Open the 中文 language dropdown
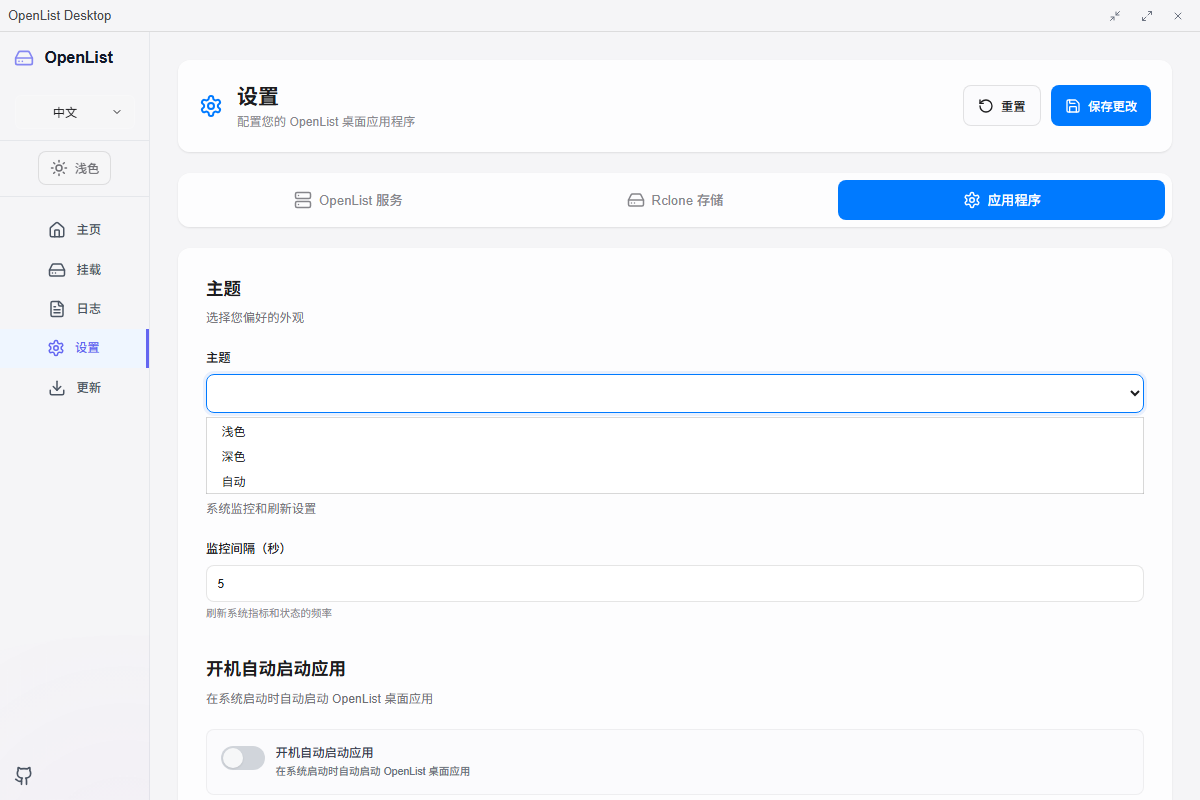Image resolution: width=1200 pixels, height=800 pixels. tap(75, 112)
